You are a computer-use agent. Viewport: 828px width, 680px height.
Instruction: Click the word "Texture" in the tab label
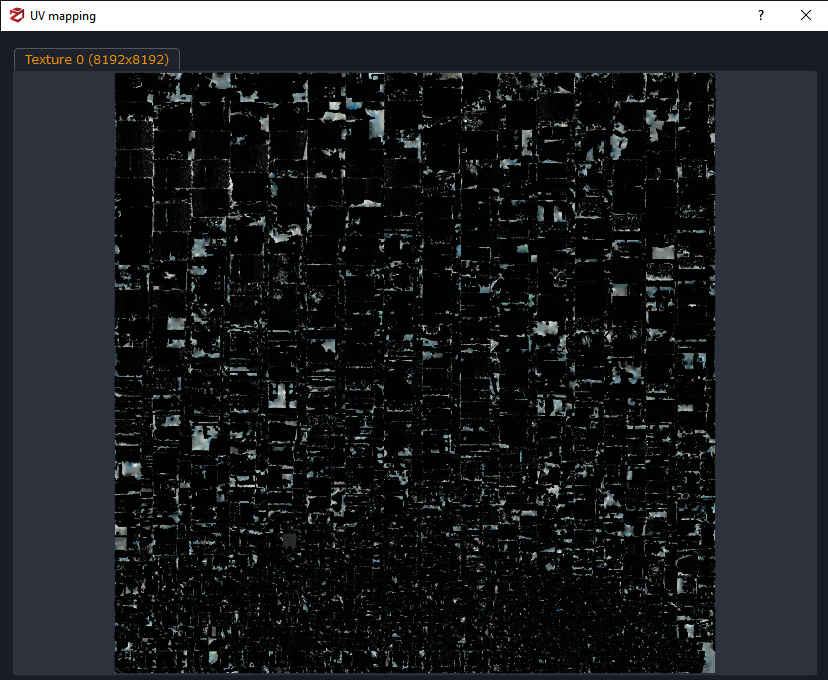(x=48, y=60)
